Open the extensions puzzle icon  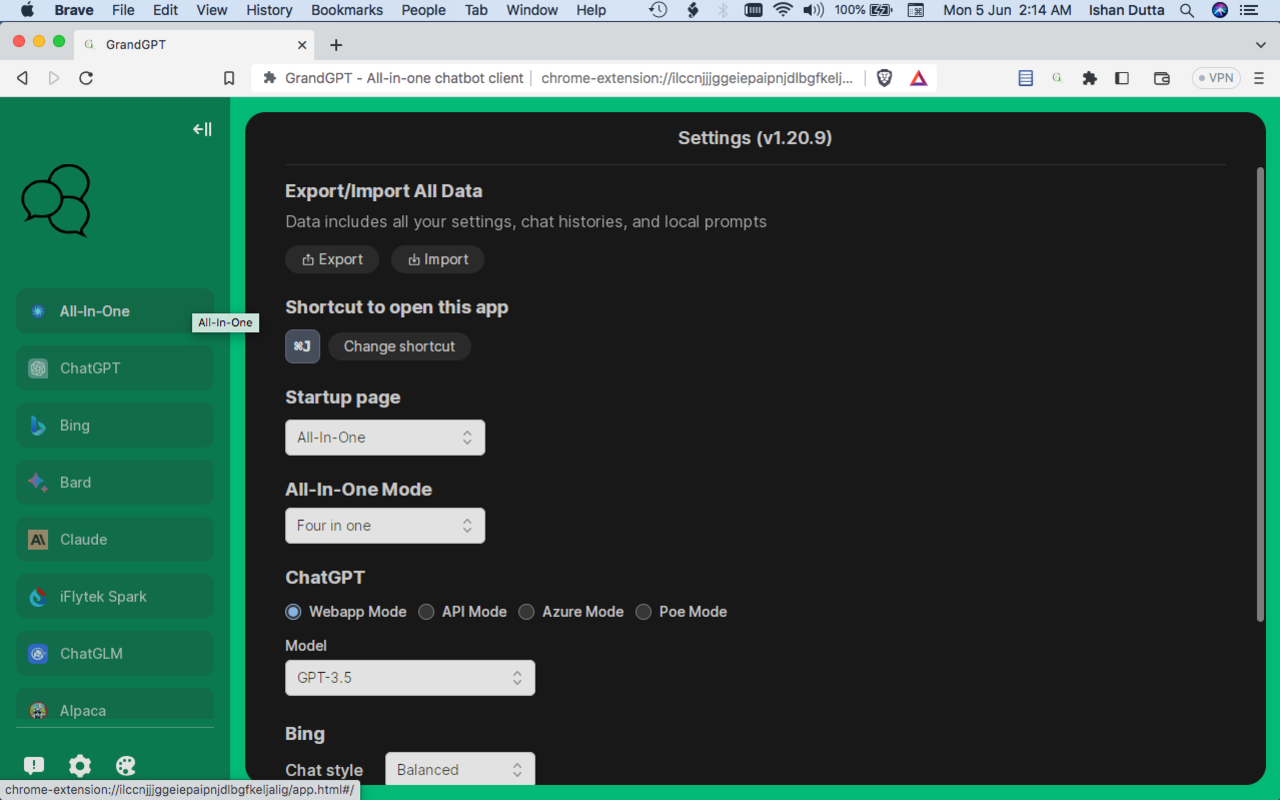[1090, 78]
